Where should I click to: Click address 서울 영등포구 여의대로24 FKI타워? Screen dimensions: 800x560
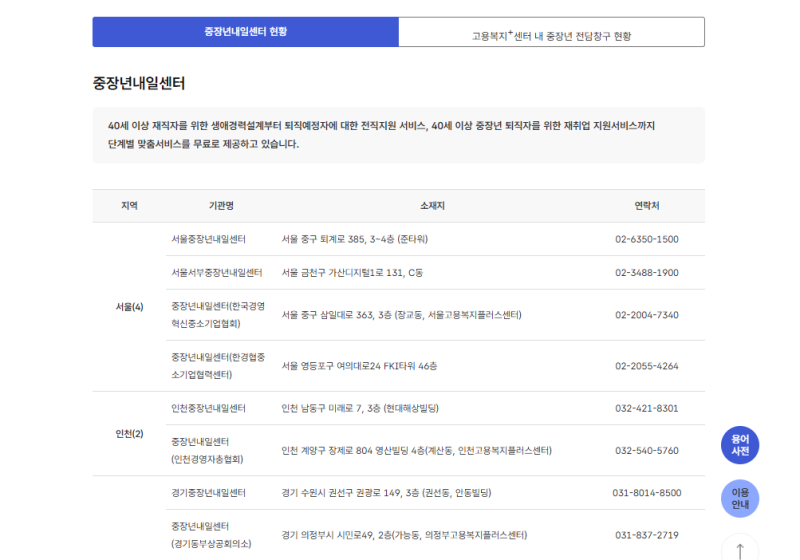(x=359, y=366)
